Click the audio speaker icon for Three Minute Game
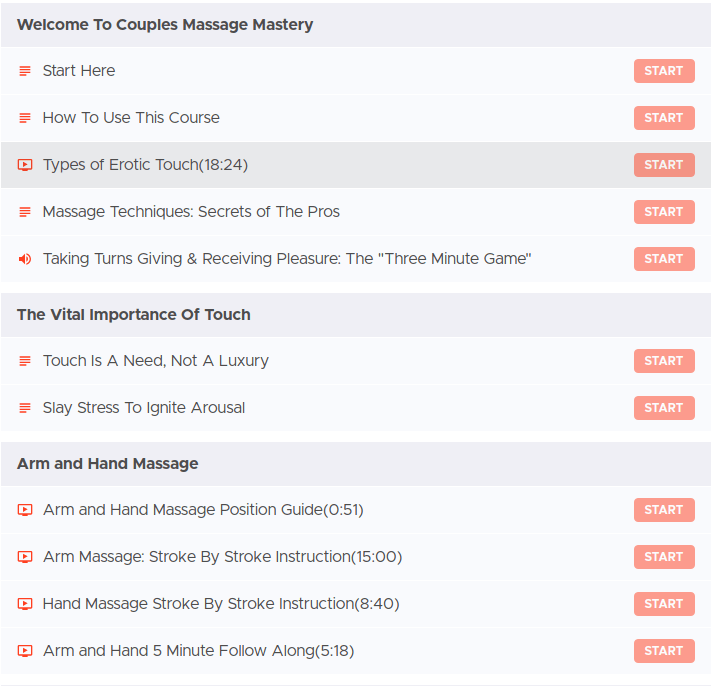Screen dimensions: 712x686 (25, 259)
